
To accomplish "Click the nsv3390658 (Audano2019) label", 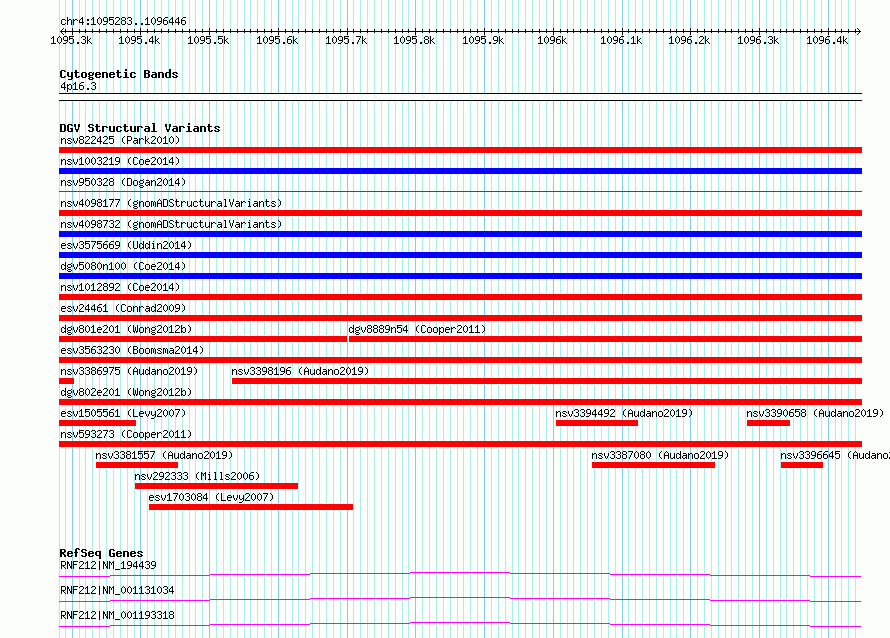I will [815, 413].
